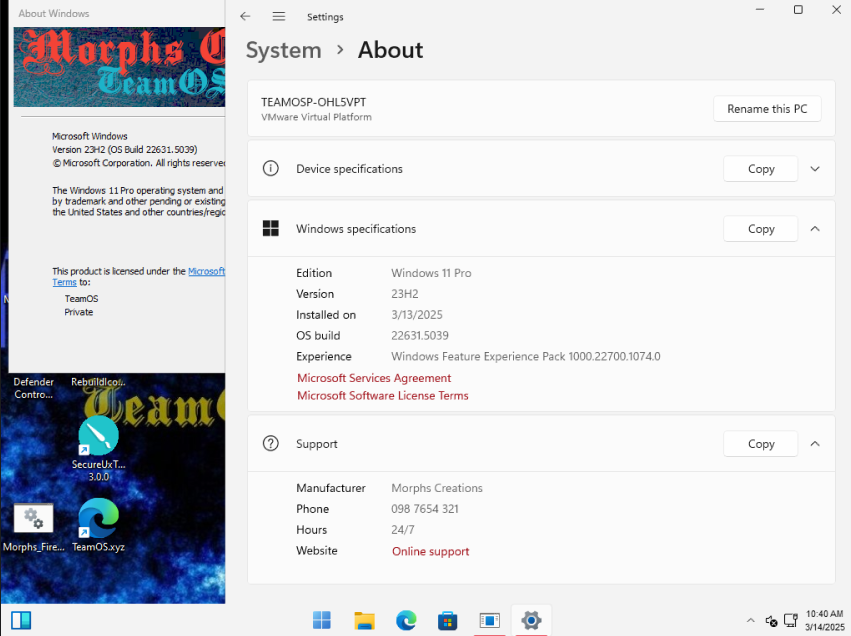Open the TeamOS.xyz Edge desktop shortcut
This screenshot has width=851, height=636.
pyautogui.click(x=98, y=525)
